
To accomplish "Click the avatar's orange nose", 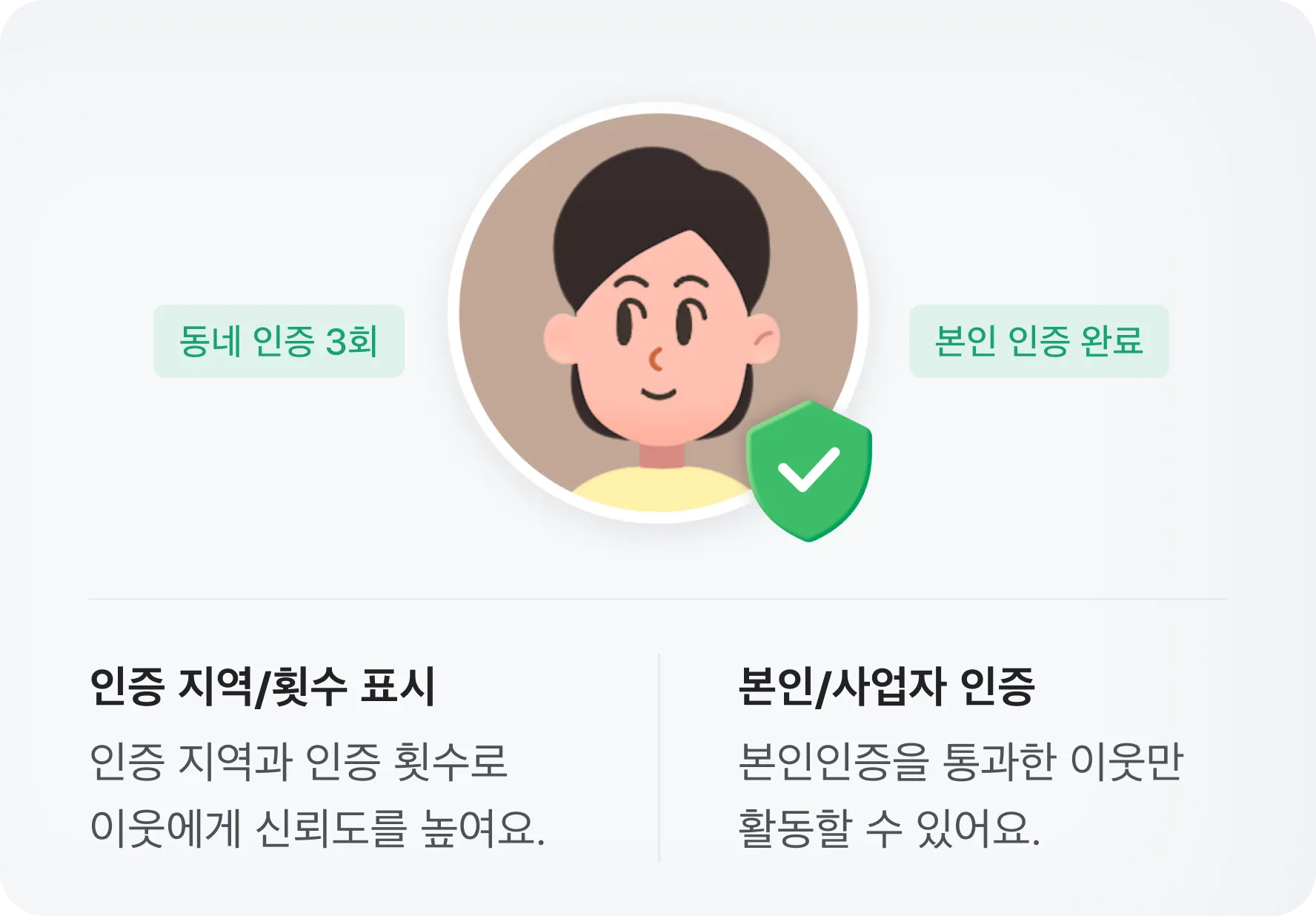I will pos(656,360).
